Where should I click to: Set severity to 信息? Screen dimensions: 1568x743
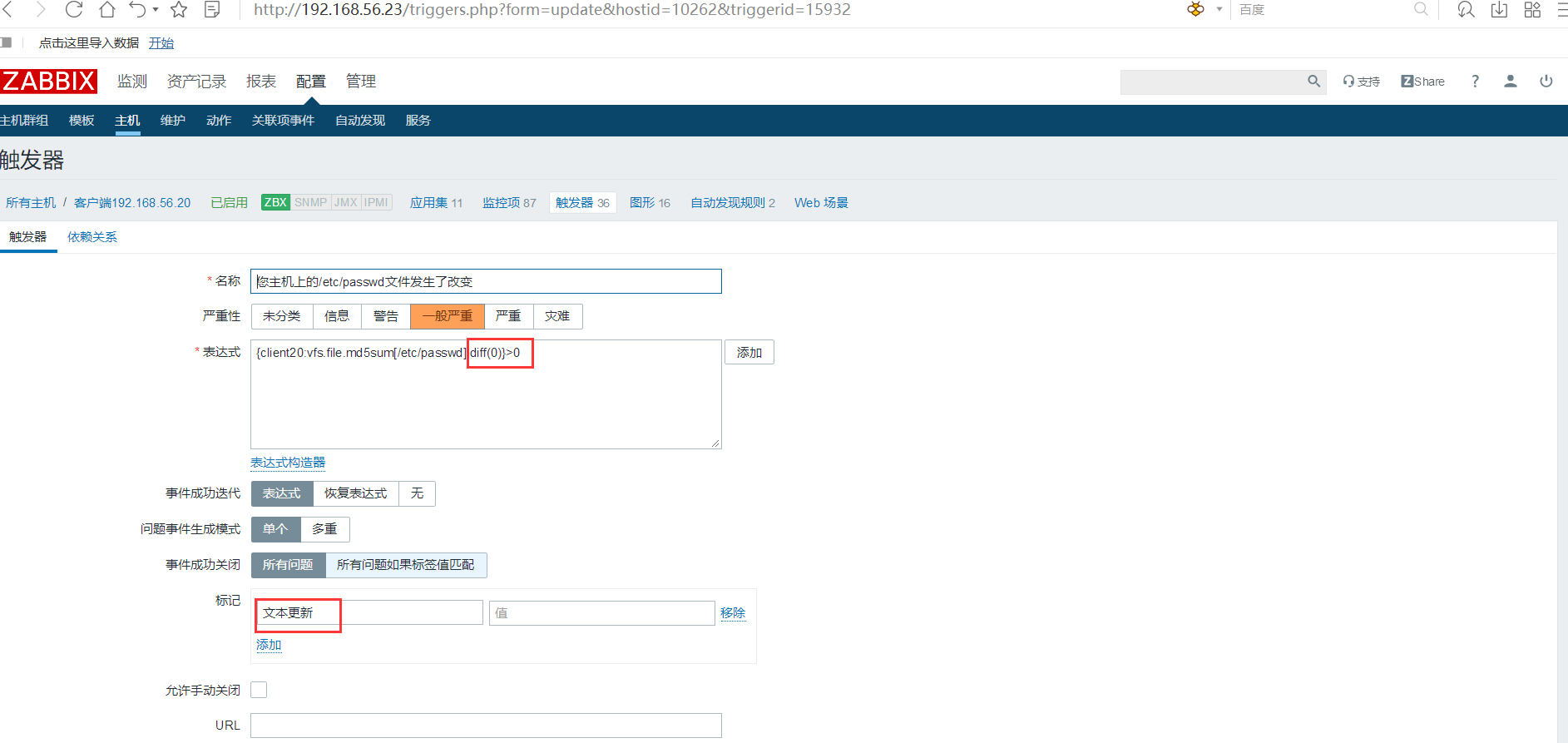(337, 316)
